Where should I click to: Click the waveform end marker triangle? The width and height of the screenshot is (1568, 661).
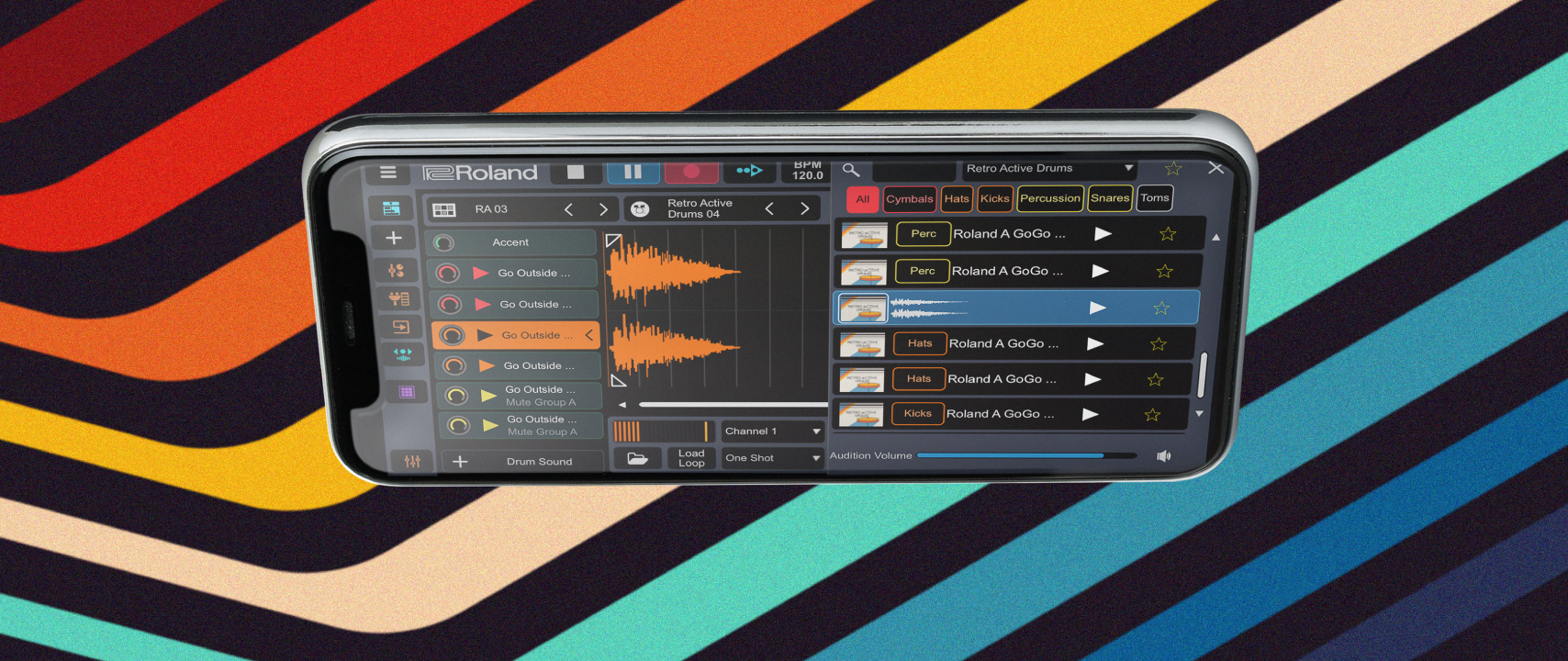click(x=619, y=380)
